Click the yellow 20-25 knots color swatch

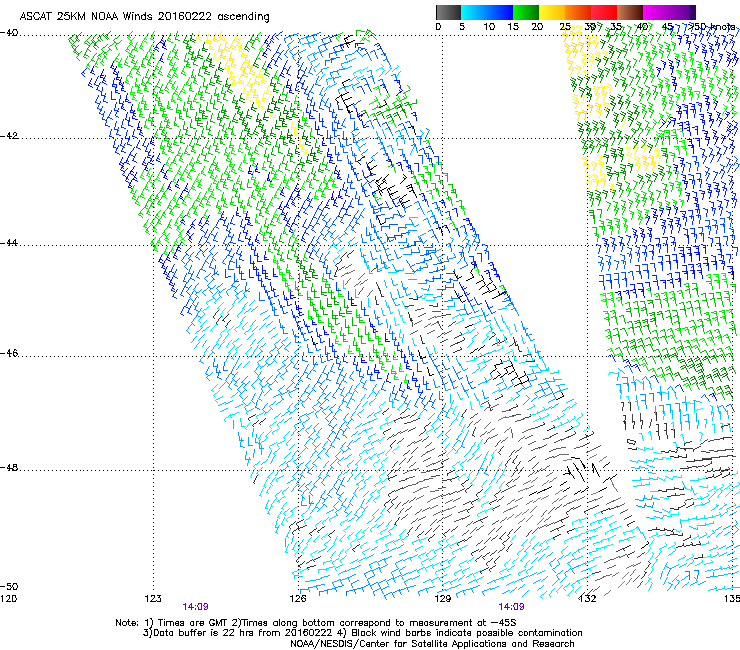pos(552,12)
